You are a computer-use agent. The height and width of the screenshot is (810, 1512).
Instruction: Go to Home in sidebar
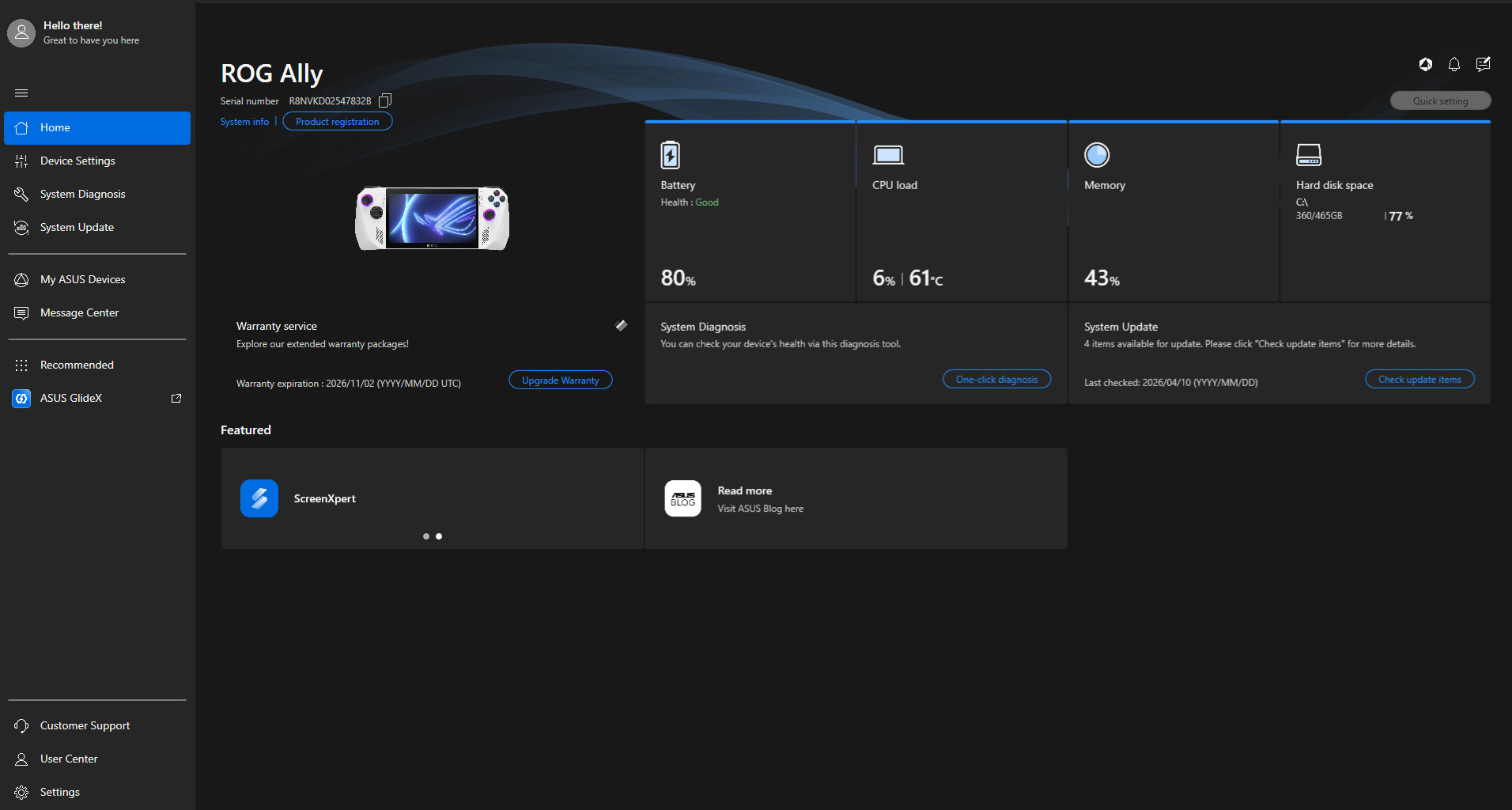pyautogui.click(x=97, y=128)
